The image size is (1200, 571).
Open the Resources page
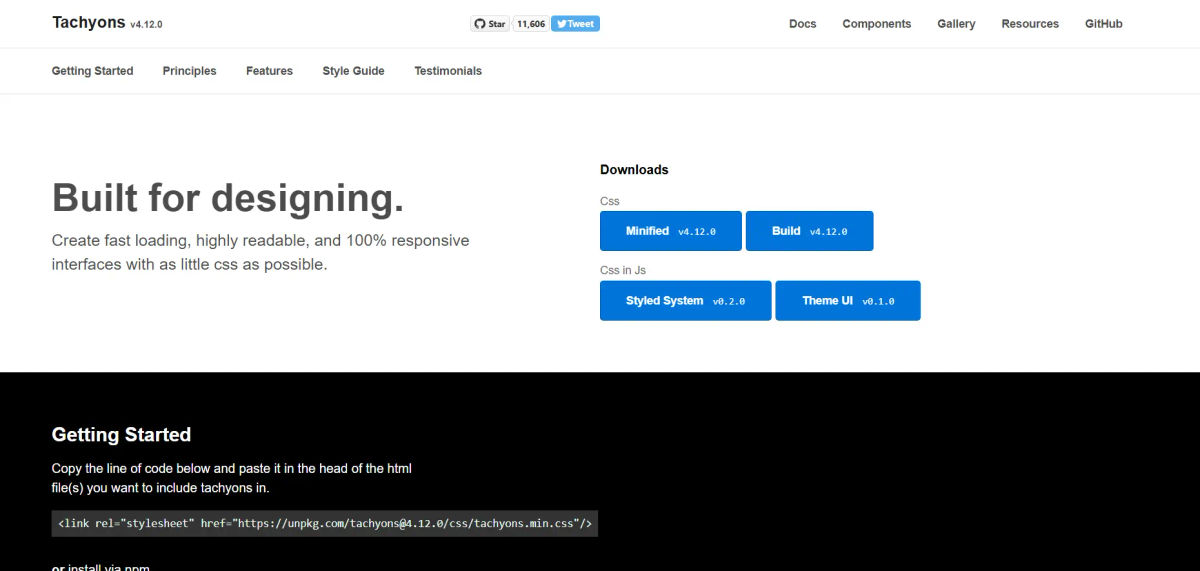1030,24
